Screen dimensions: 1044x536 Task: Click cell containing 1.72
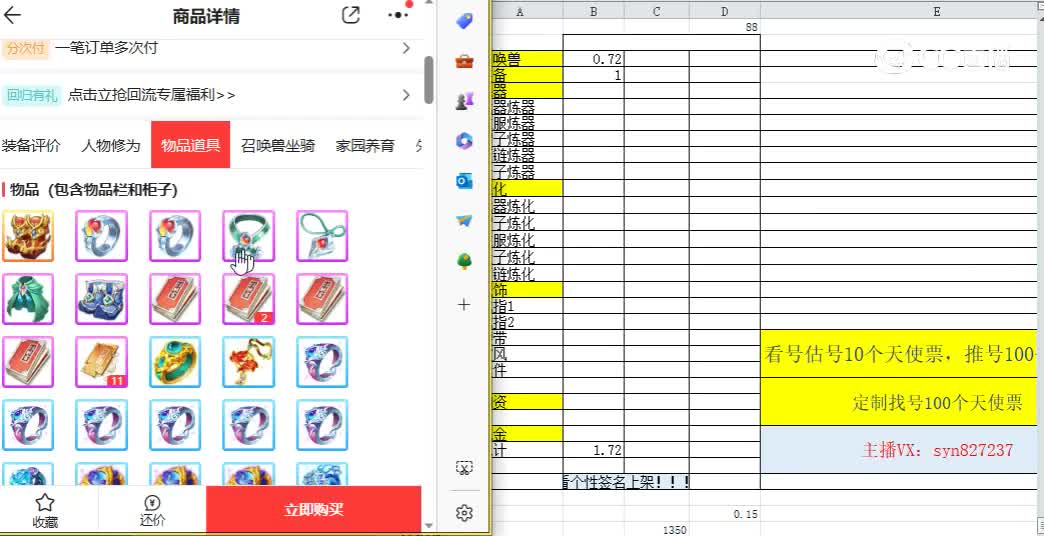[593, 451]
